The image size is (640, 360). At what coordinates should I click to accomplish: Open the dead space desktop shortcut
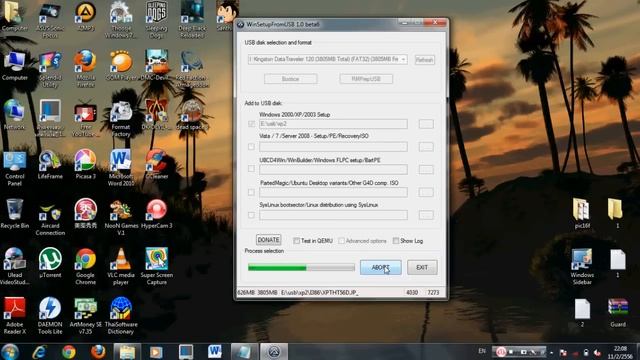click(192, 115)
